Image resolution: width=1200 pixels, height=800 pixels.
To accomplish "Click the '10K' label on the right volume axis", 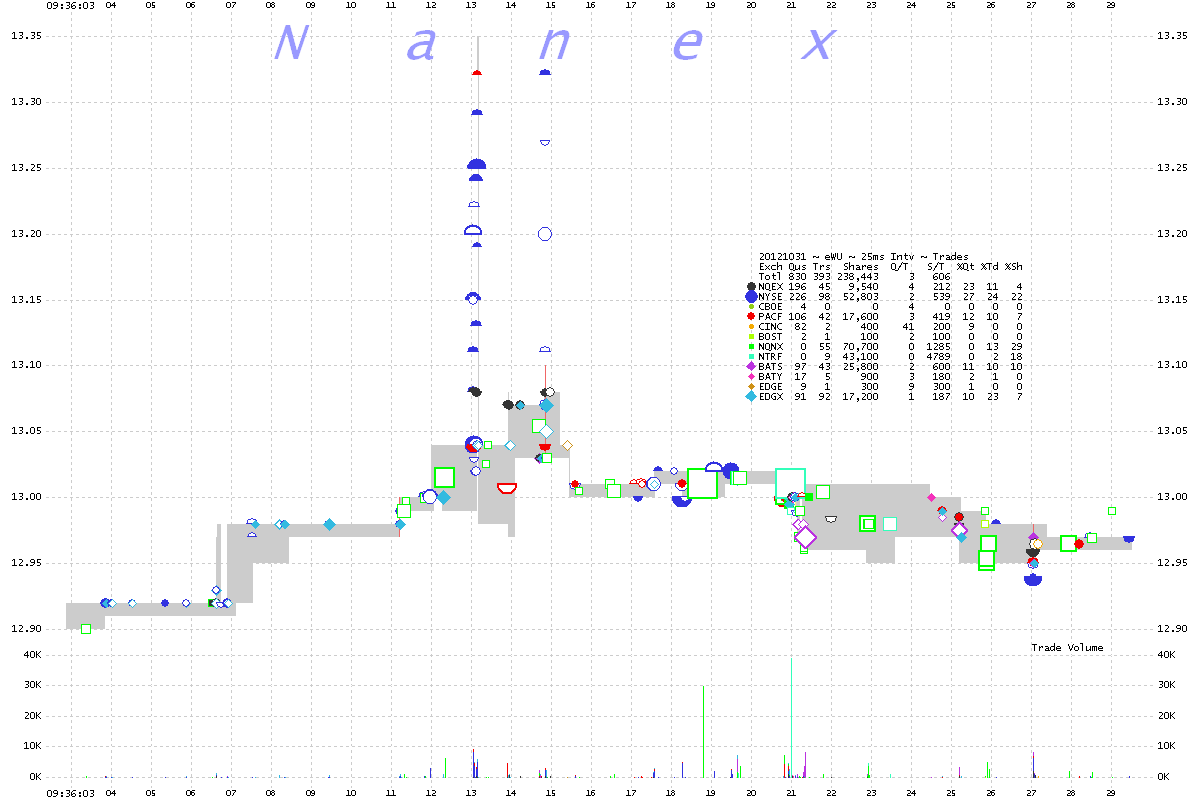I will (x=1165, y=746).
